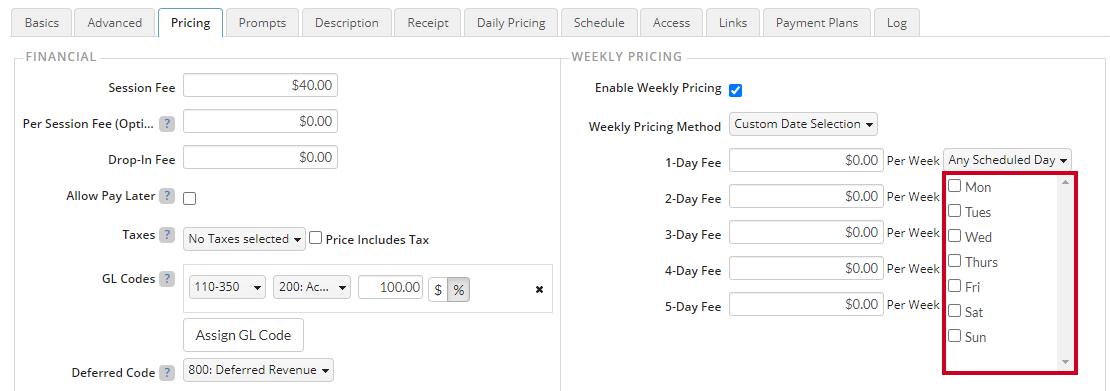Open the Taxes help question mark
Screen dimensions: 1110x391
coord(166,235)
